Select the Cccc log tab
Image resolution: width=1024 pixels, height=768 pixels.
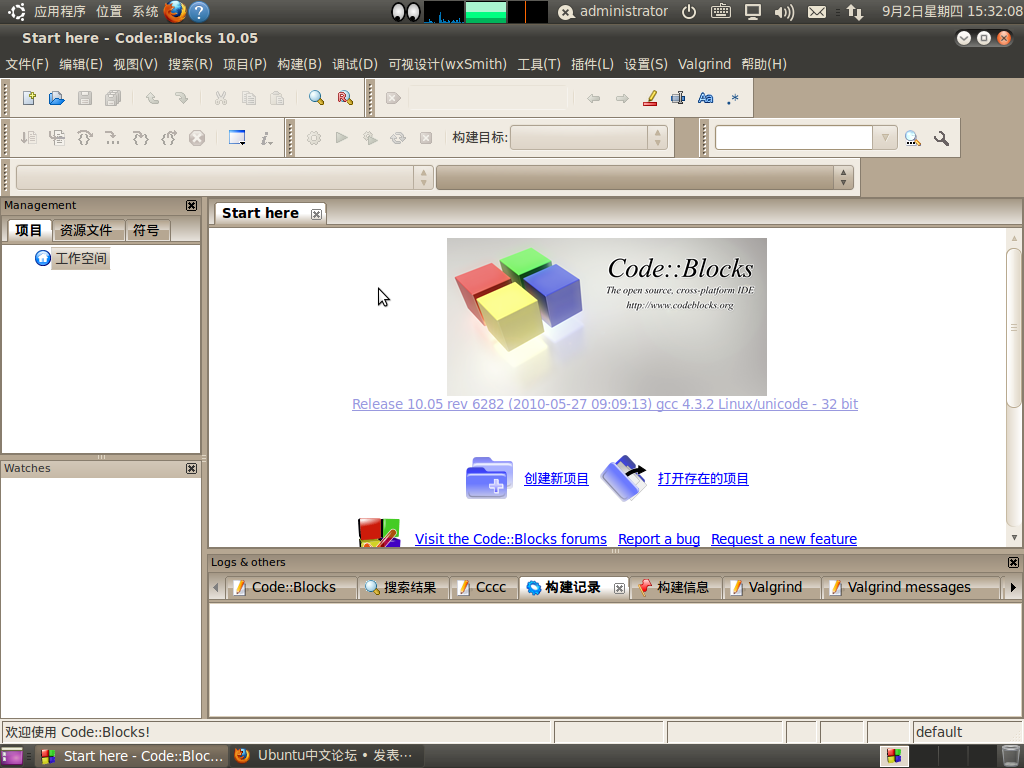[x=482, y=587]
